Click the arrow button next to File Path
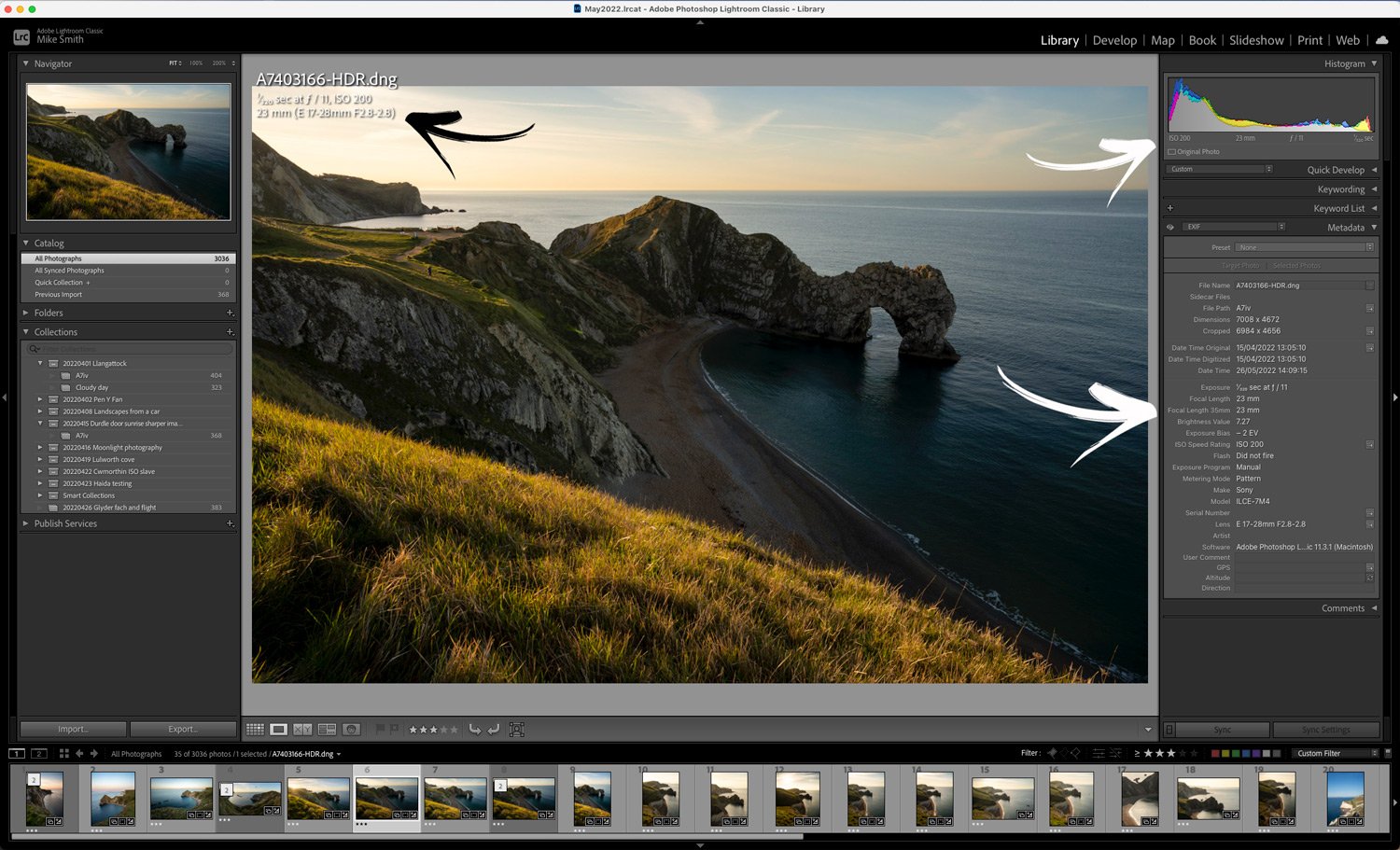The image size is (1400, 850). [1370, 308]
